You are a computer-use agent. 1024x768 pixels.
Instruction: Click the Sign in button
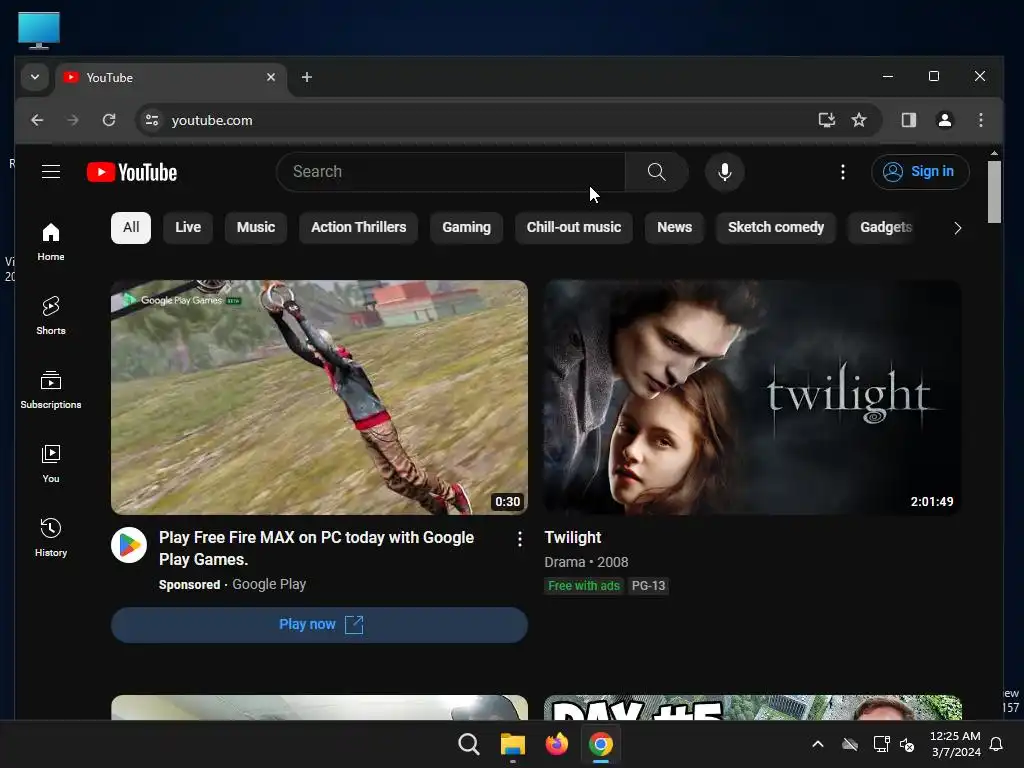click(x=920, y=172)
